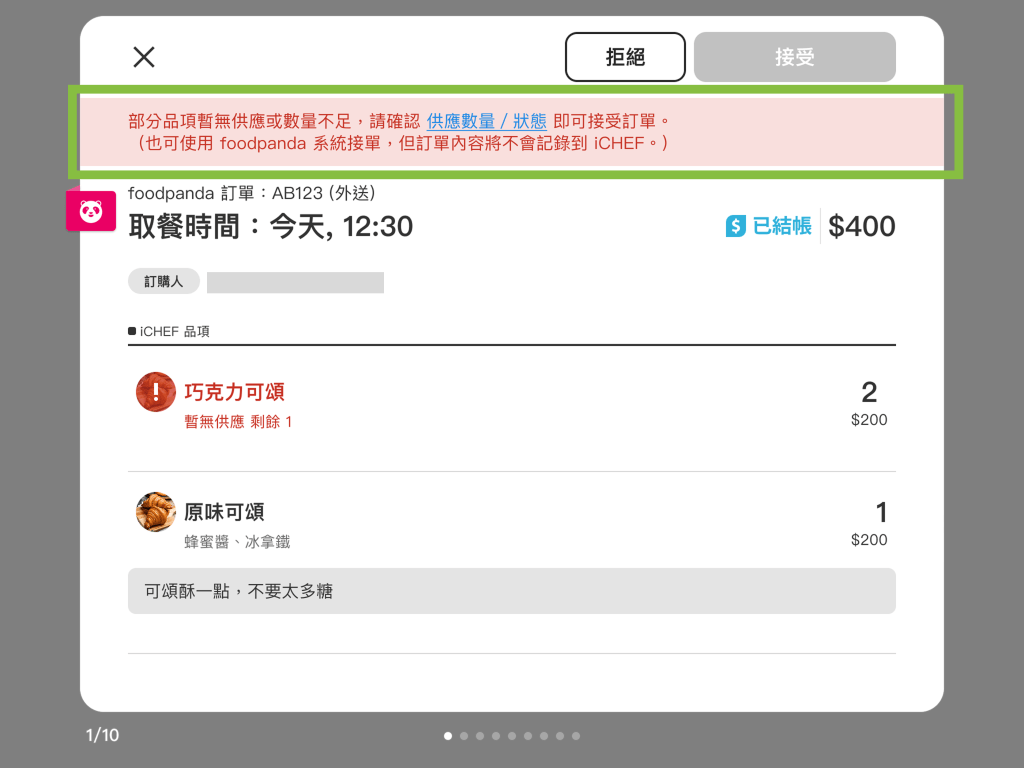The image size is (1024, 768).
Task: Click the blue 已結帳 dollar icon
Action: tap(736, 226)
